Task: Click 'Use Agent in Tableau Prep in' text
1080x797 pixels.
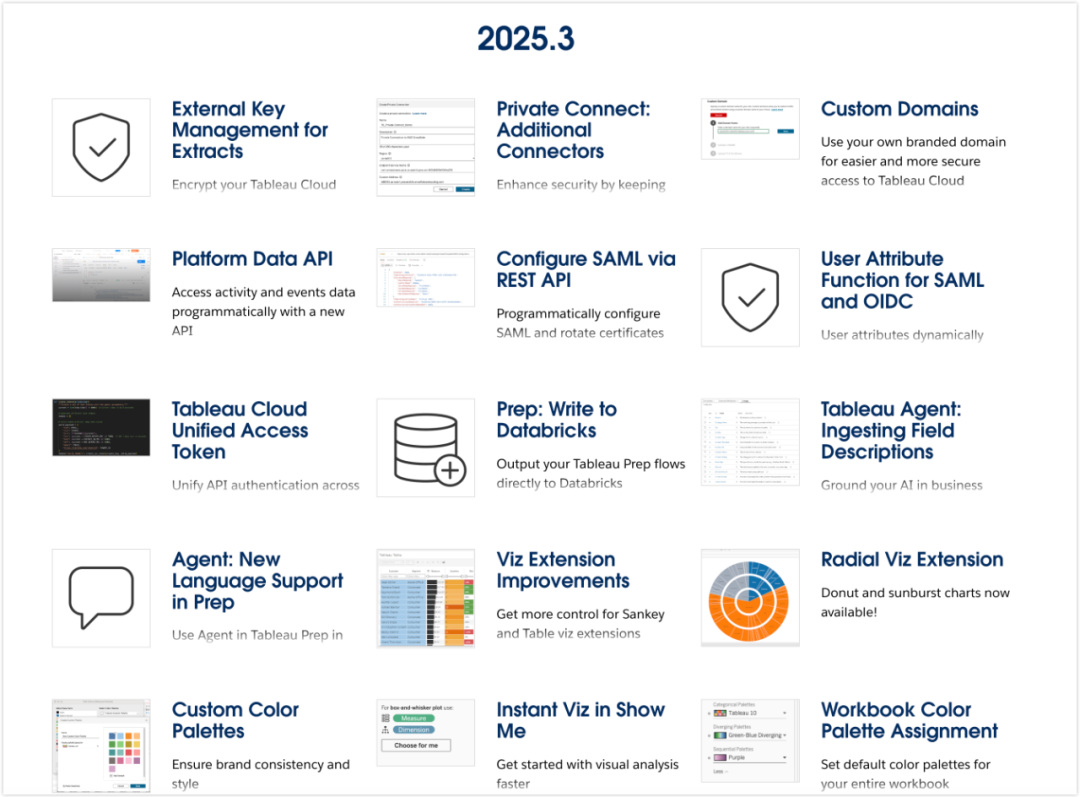Action: pyautogui.click(x=258, y=635)
